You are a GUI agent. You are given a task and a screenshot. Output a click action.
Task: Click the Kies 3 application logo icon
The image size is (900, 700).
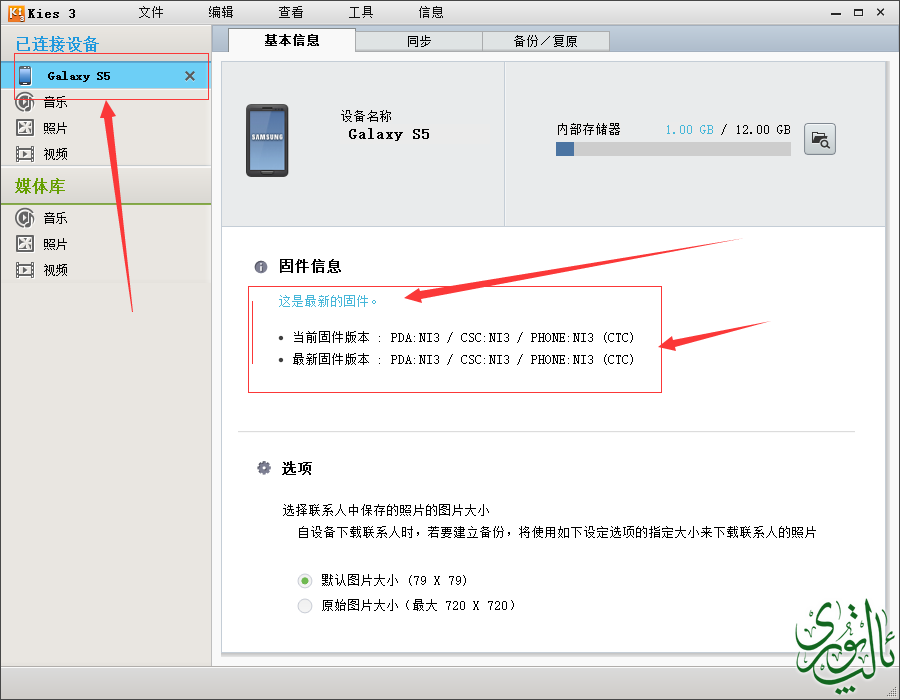16,13
